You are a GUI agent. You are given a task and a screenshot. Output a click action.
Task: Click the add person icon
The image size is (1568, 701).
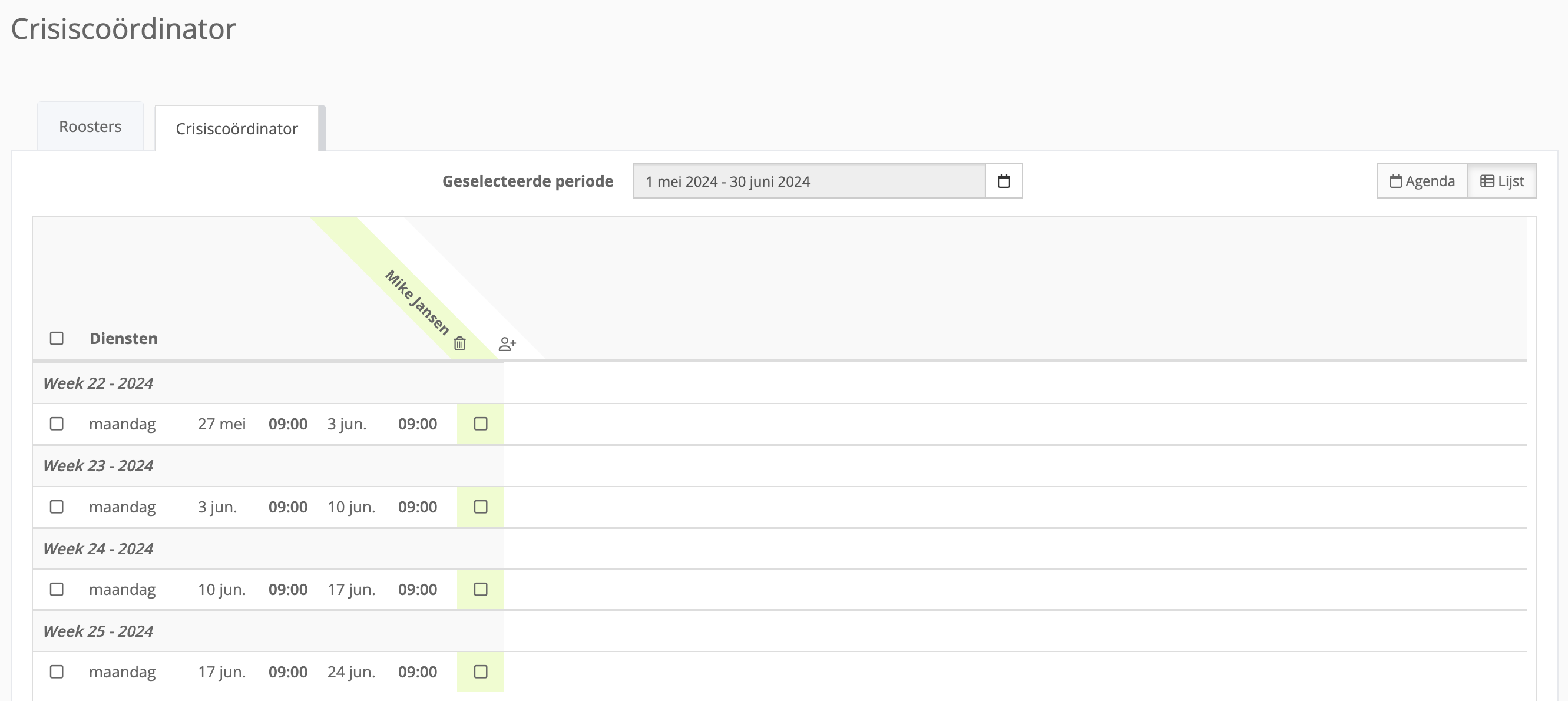[x=507, y=344]
